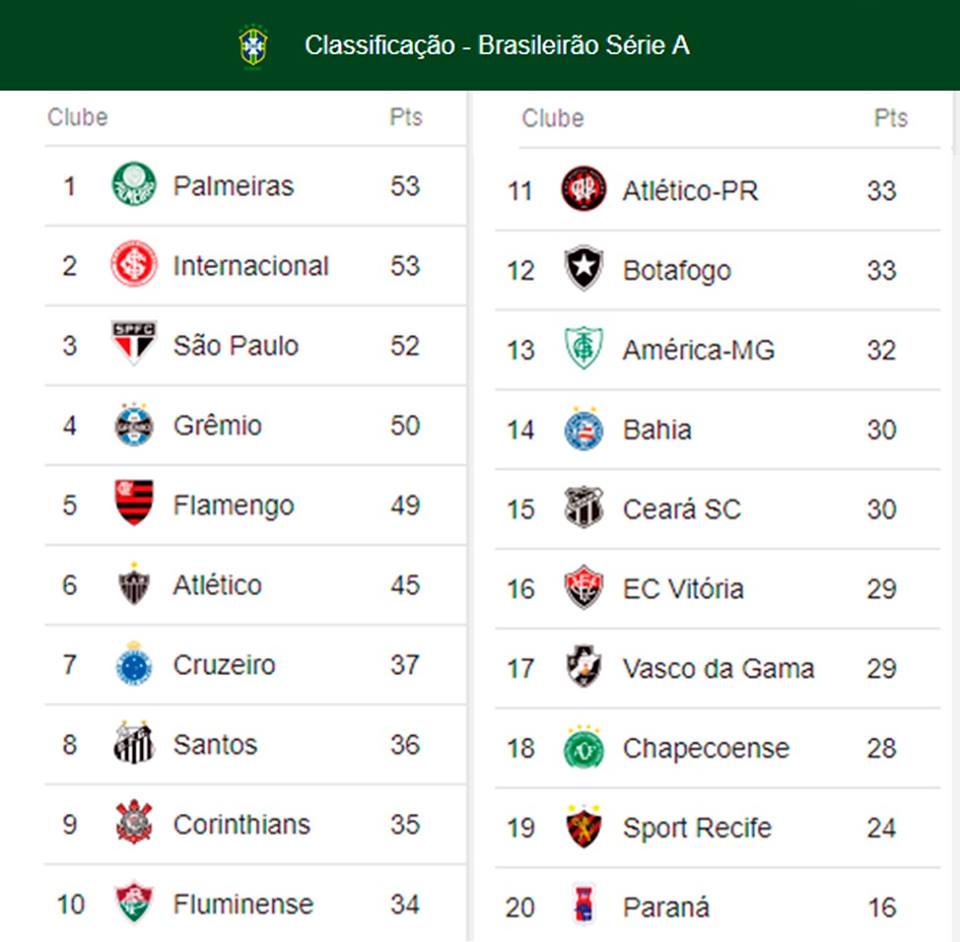Viewport: 960px width, 942px height.
Task: Select the Sport Recife crest icon
Action: click(583, 827)
